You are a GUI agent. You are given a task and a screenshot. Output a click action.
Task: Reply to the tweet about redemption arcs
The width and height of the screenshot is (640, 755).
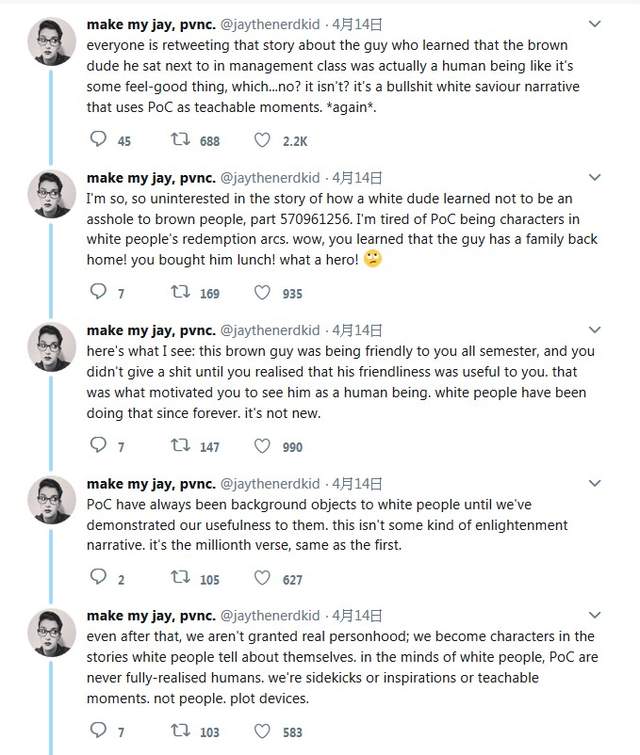(99, 293)
